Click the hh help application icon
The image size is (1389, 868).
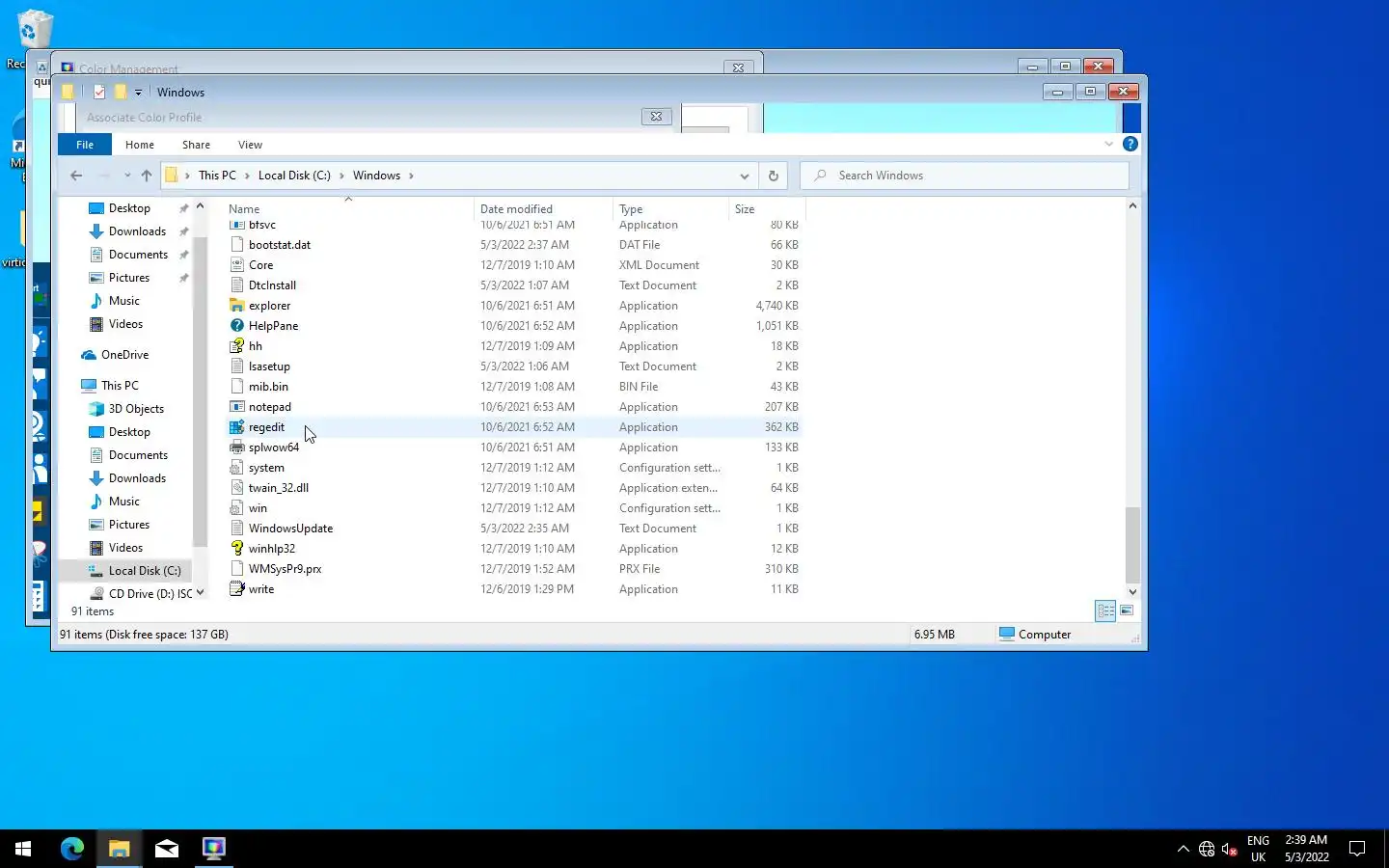(x=237, y=346)
